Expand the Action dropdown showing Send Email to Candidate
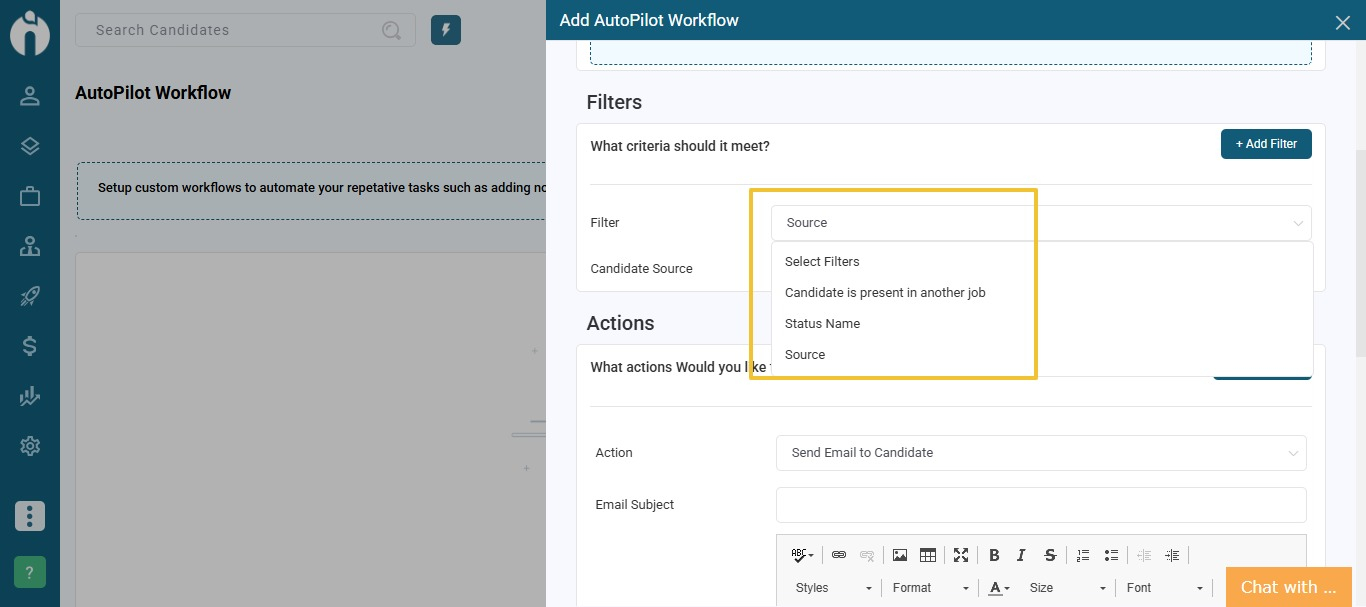Screen dimensions: 1366x607 1040,453
